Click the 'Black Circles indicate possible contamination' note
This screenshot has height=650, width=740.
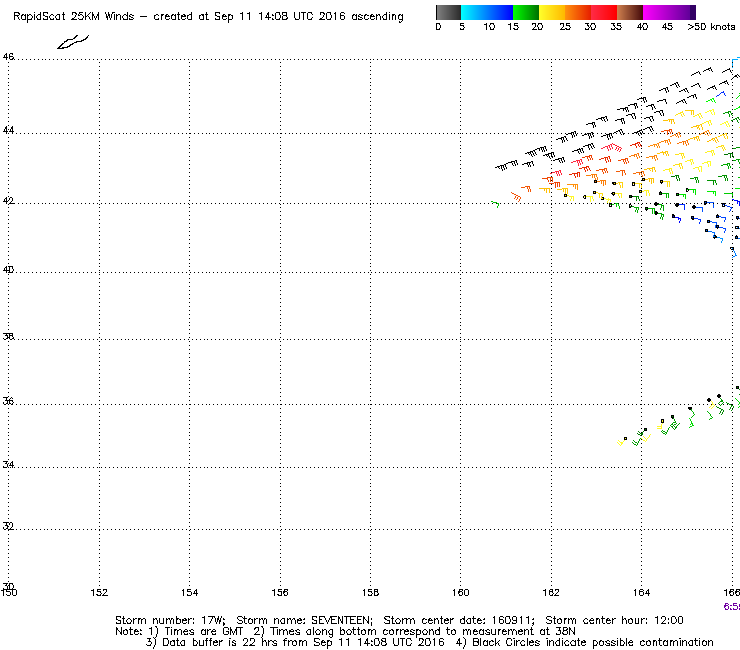(593, 642)
